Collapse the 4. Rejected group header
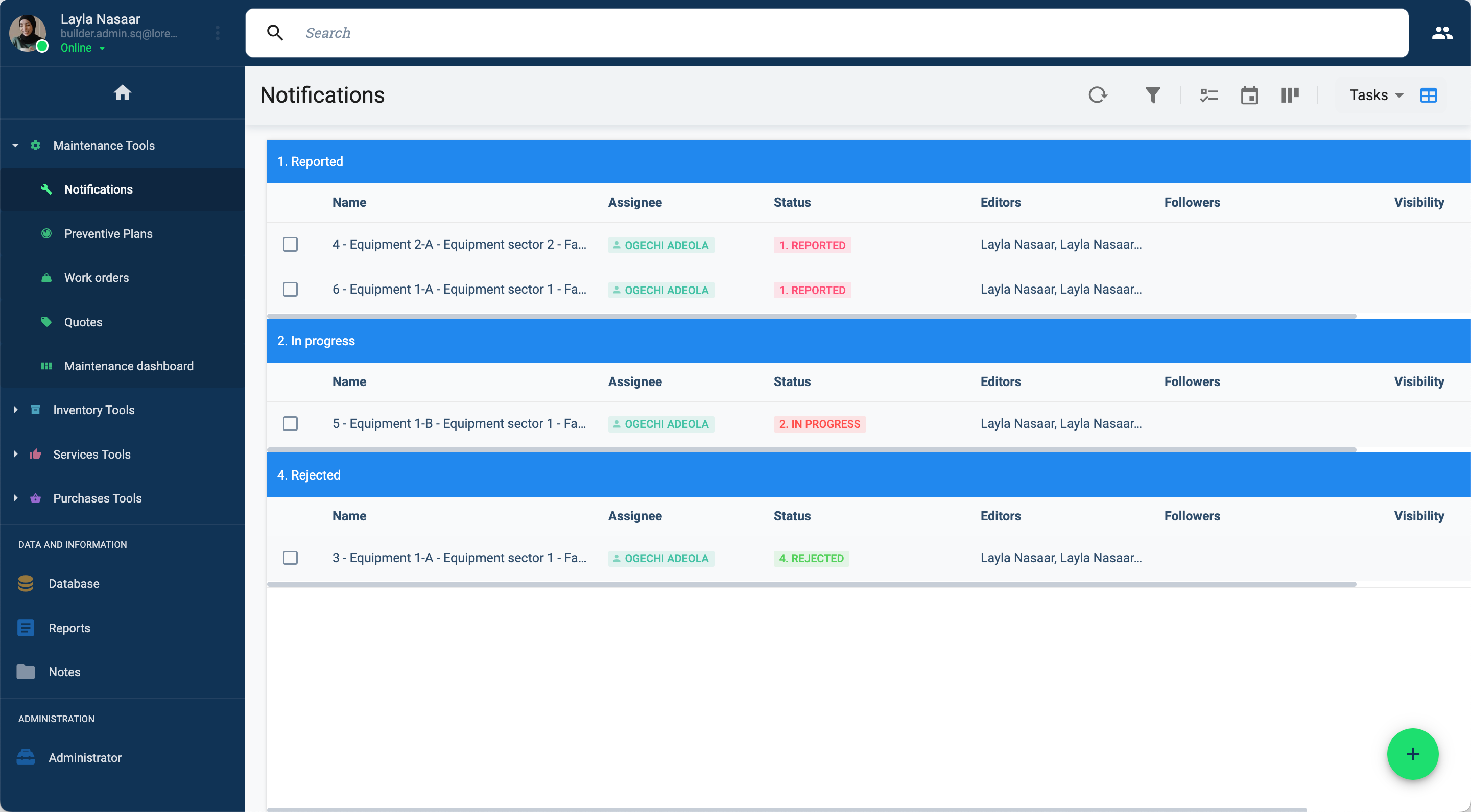 point(868,475)
